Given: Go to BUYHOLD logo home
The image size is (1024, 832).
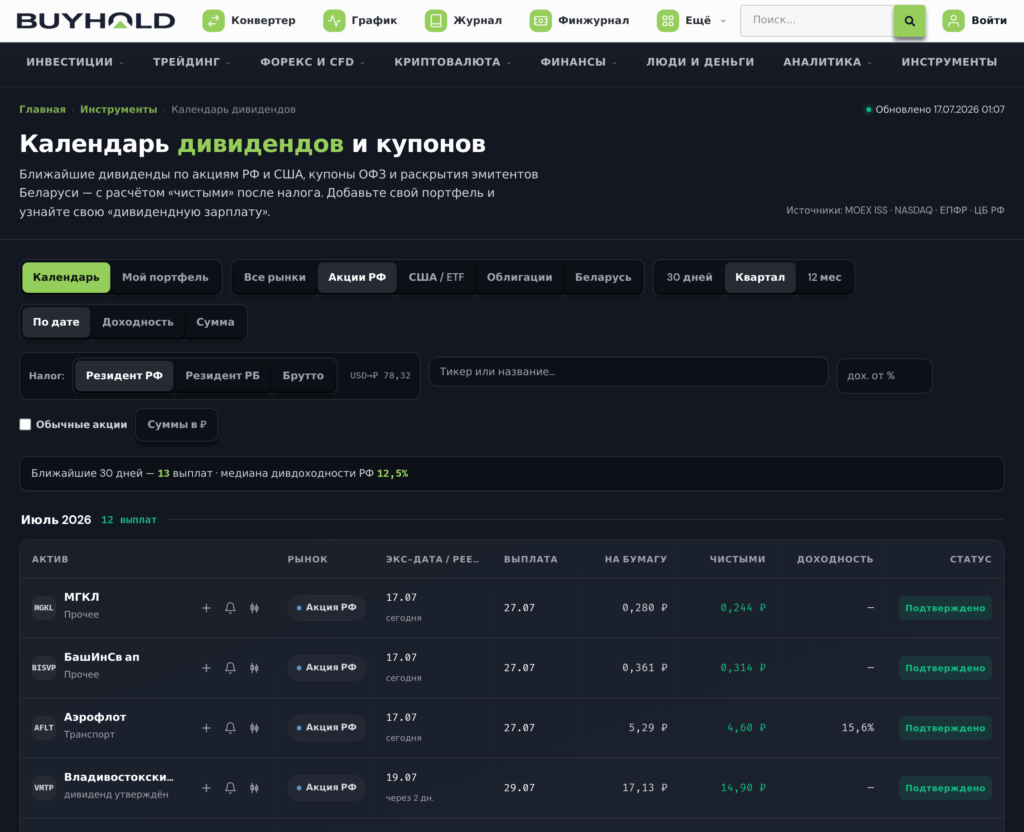Looking at the screenshot, I should point(96,21).
